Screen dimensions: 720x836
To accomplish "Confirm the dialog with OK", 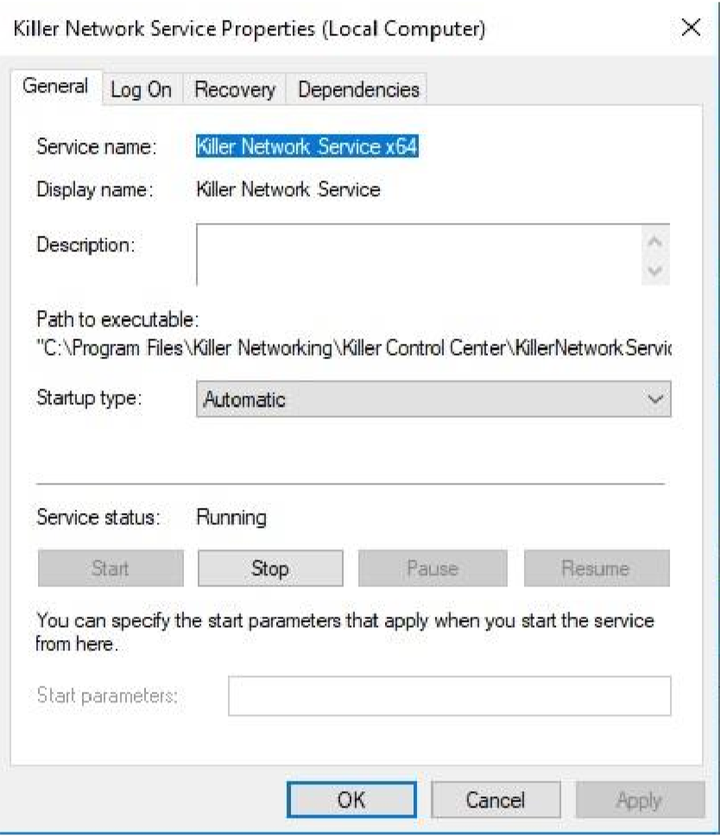I will click(x=350, y=799).
